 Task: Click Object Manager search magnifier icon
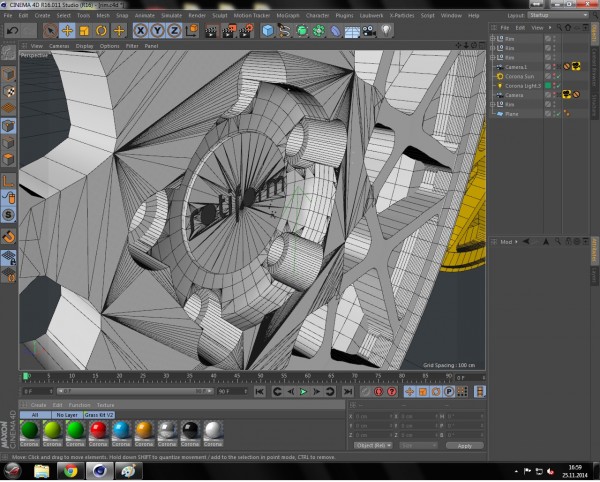point(559,28)
